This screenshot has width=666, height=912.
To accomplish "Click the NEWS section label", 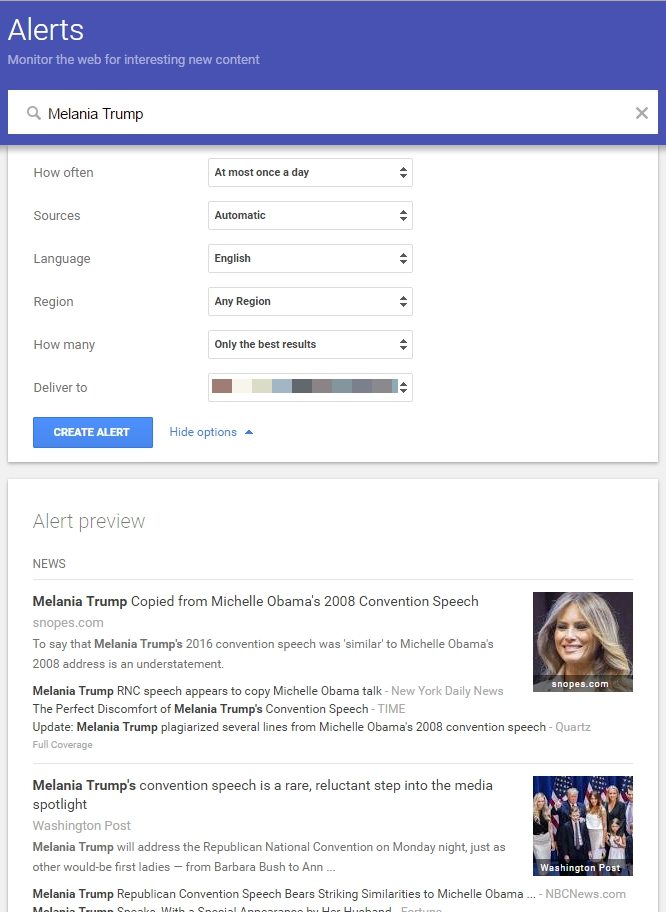I will [49, 564].
